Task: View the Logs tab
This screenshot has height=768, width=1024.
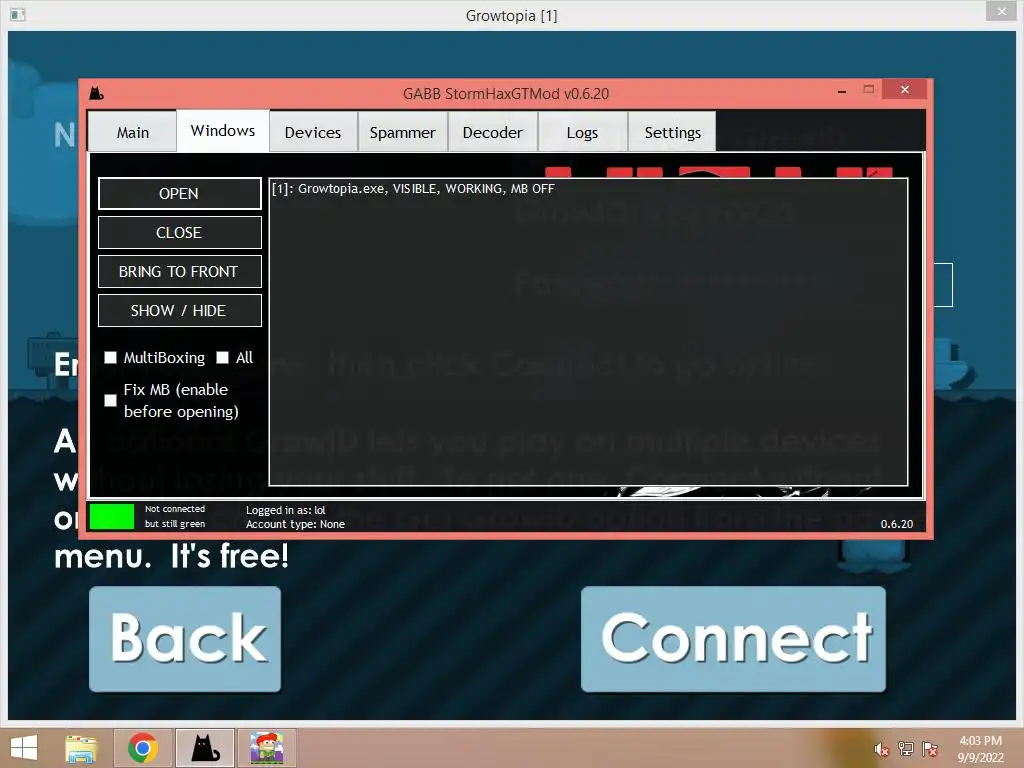Action: (582, 132)
